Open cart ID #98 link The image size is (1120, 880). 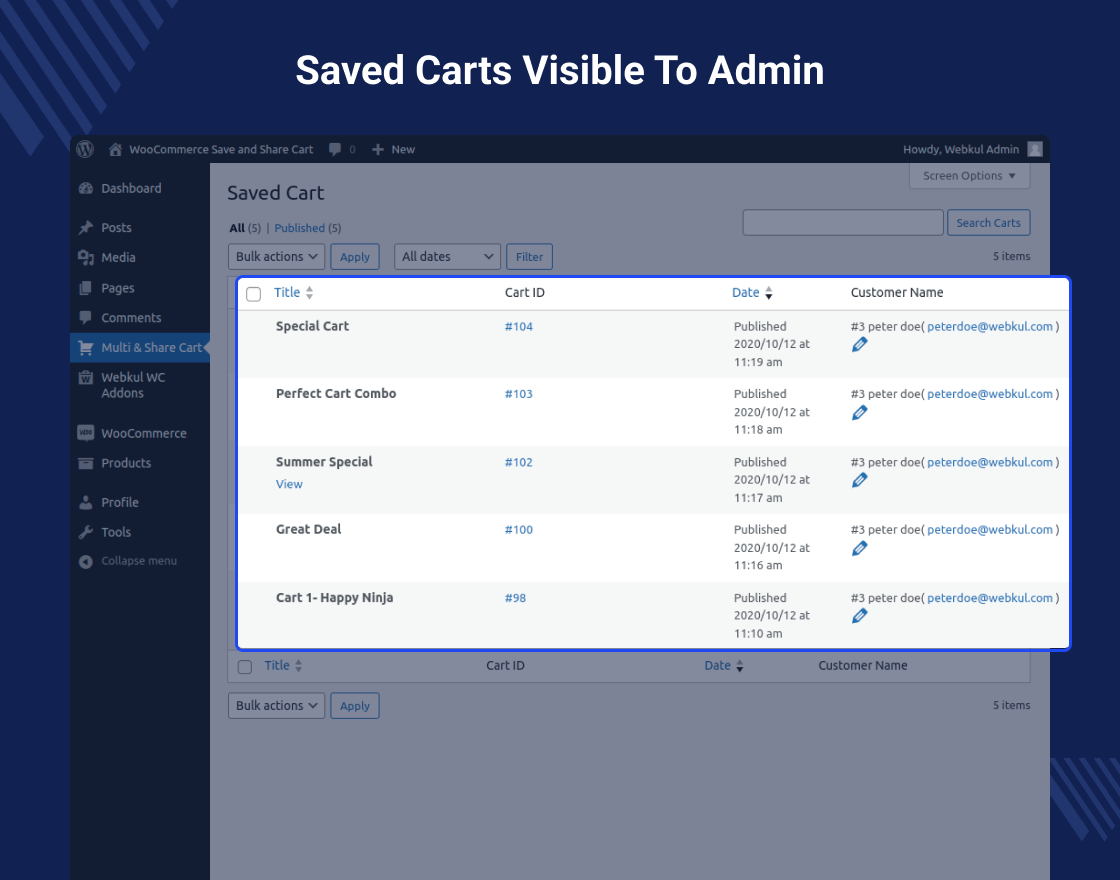[x=515, y=598]
